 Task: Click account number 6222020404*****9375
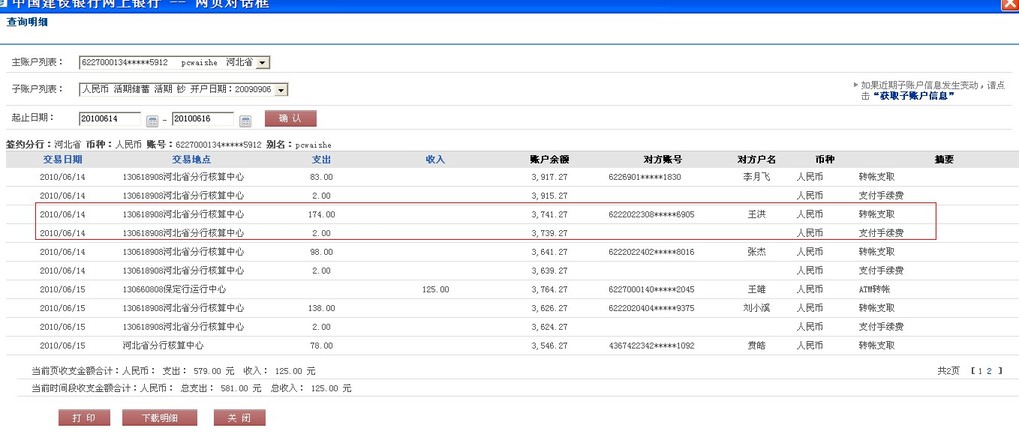651,308
